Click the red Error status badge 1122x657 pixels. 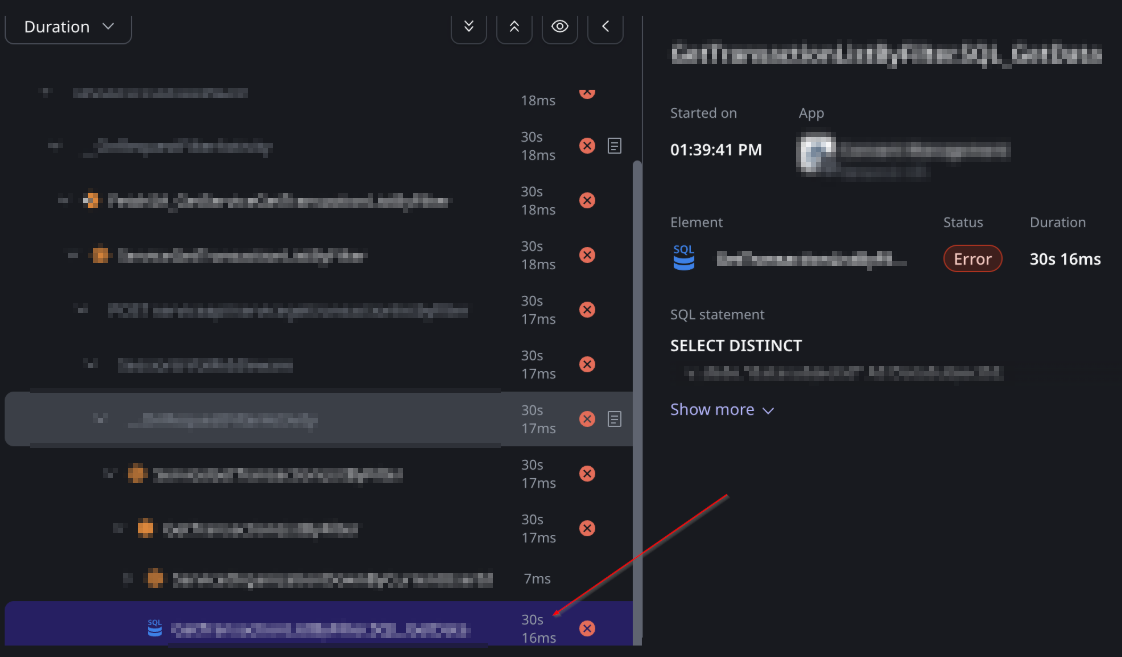pos(972,259)
